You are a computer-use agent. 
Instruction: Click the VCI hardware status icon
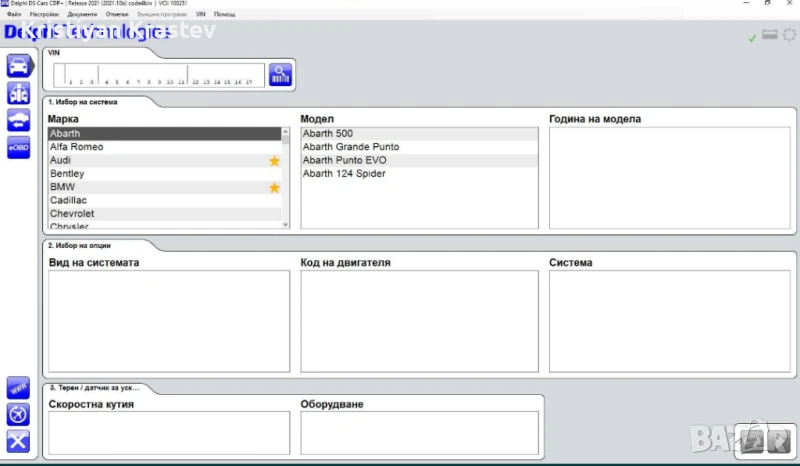click(770, 36)
